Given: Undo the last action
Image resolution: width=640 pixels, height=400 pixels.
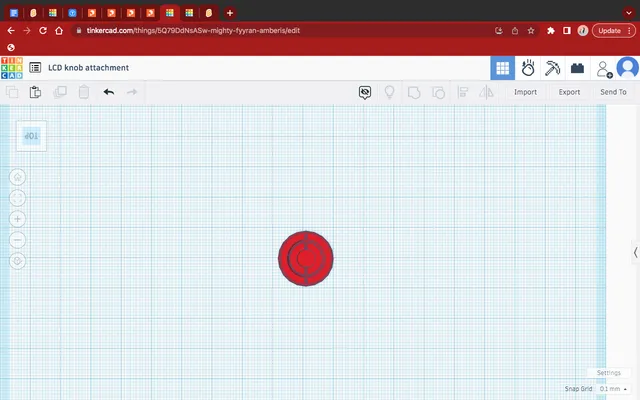Looking at the screenshot, I should tap(108, 92).
